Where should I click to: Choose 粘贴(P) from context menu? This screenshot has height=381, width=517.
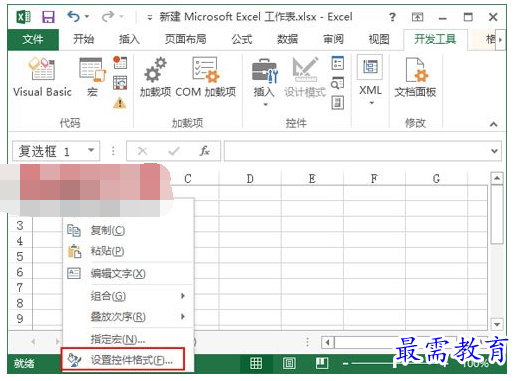(x=128, y=251)
